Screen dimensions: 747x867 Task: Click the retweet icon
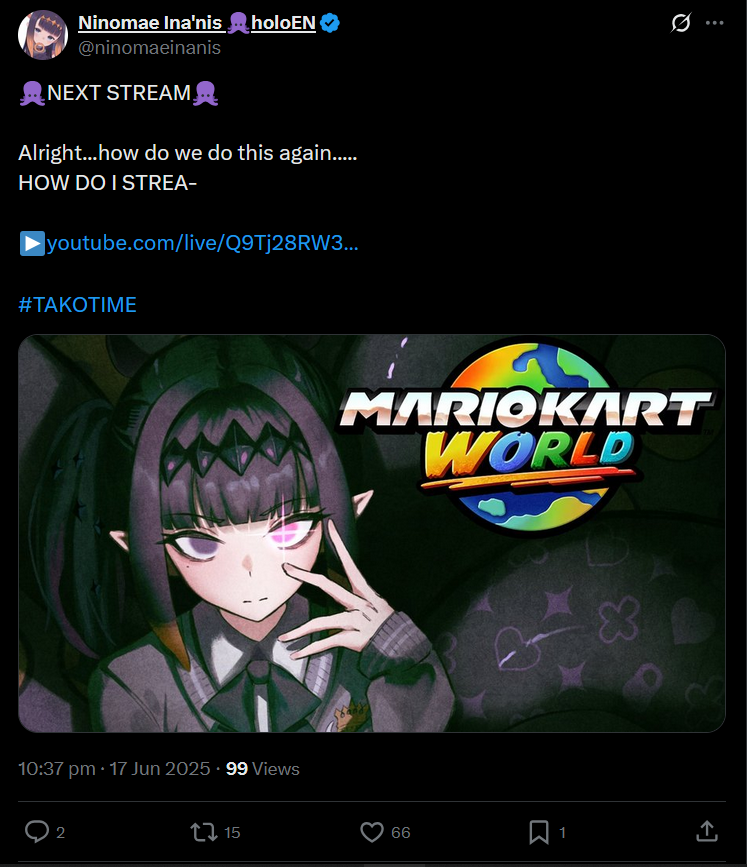click(x=204, y=832)
